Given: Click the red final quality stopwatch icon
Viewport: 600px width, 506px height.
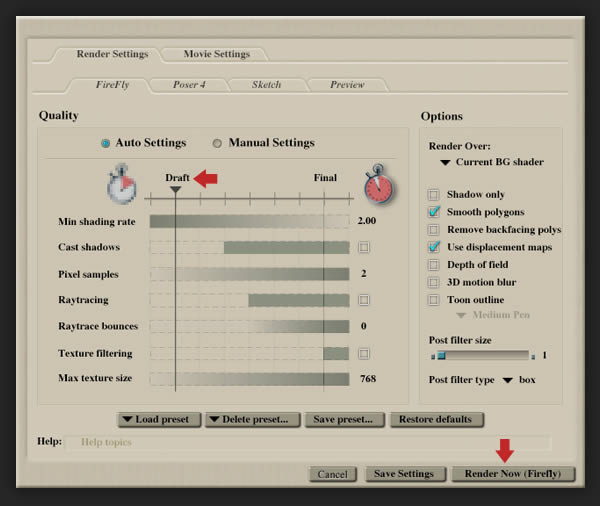Looking at the screenshot, I should [379, 184].
